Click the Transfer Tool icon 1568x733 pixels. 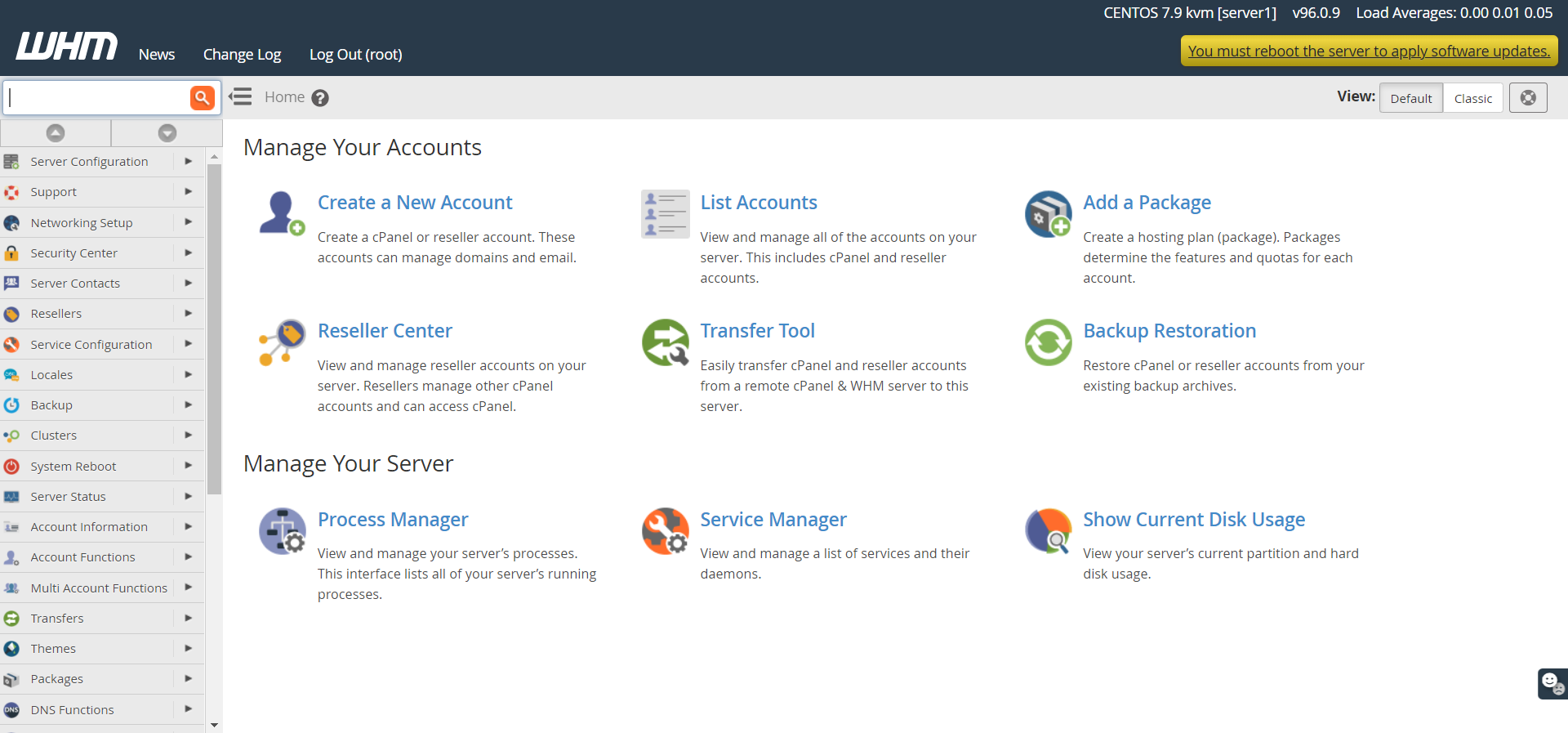665,342
